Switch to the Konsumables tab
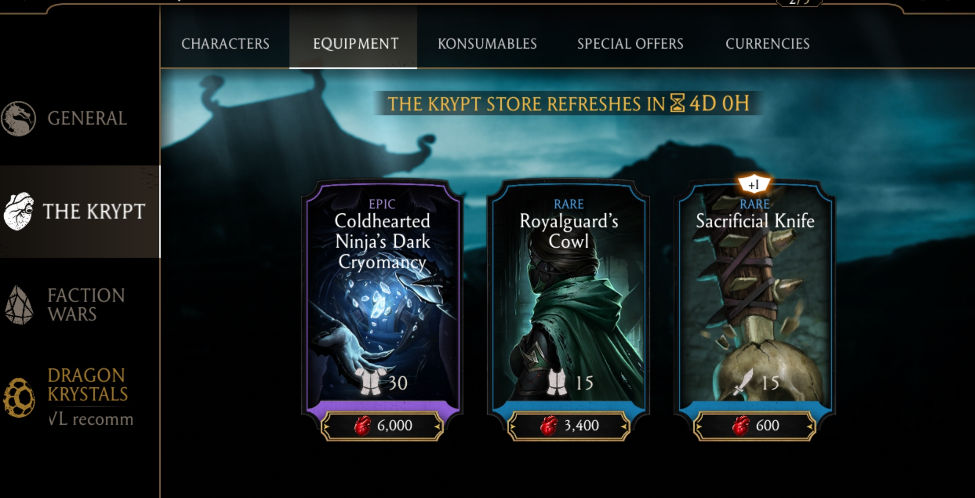This screenshot has width=975, height=498. [487, 44]
